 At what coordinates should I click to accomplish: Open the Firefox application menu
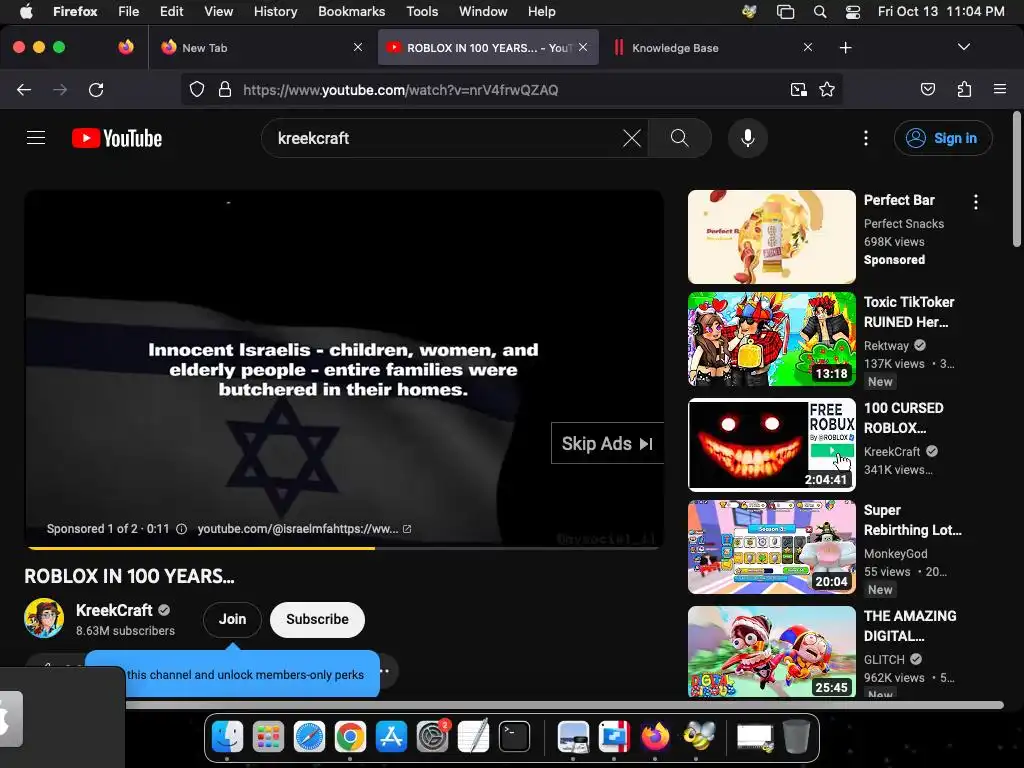click(x=999, y=89)
